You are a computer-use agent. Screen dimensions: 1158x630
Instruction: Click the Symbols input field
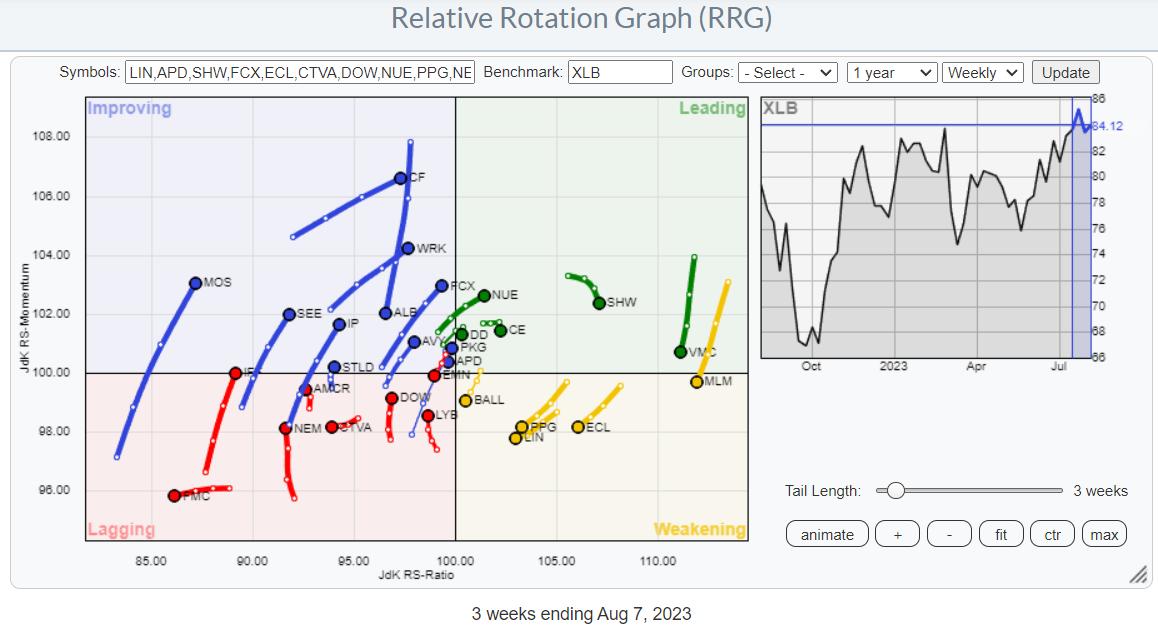tap(300, 73)
